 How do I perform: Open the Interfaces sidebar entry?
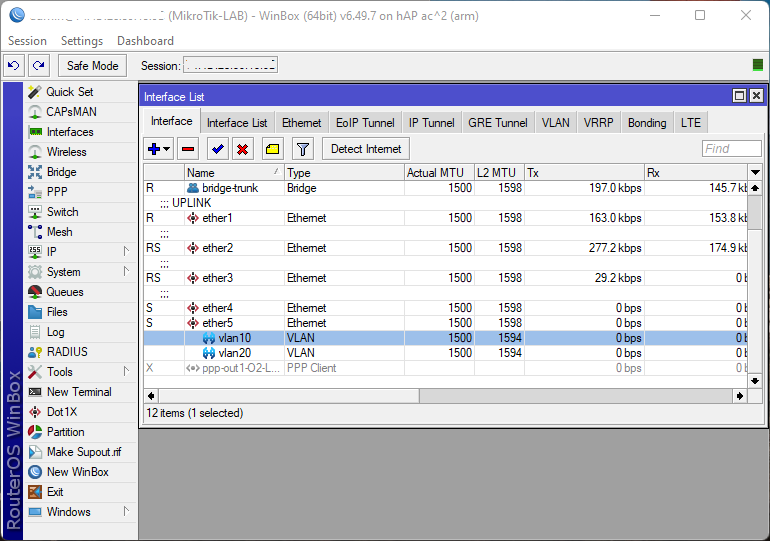pos(80,132)
